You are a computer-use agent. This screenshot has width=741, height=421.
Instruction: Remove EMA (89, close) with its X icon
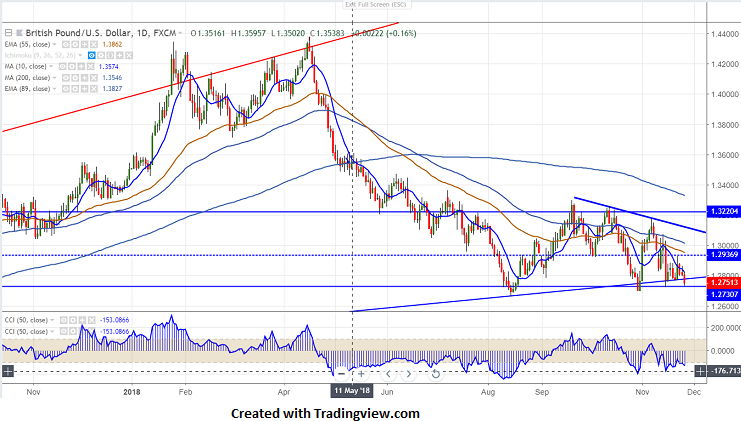point(94,88)
